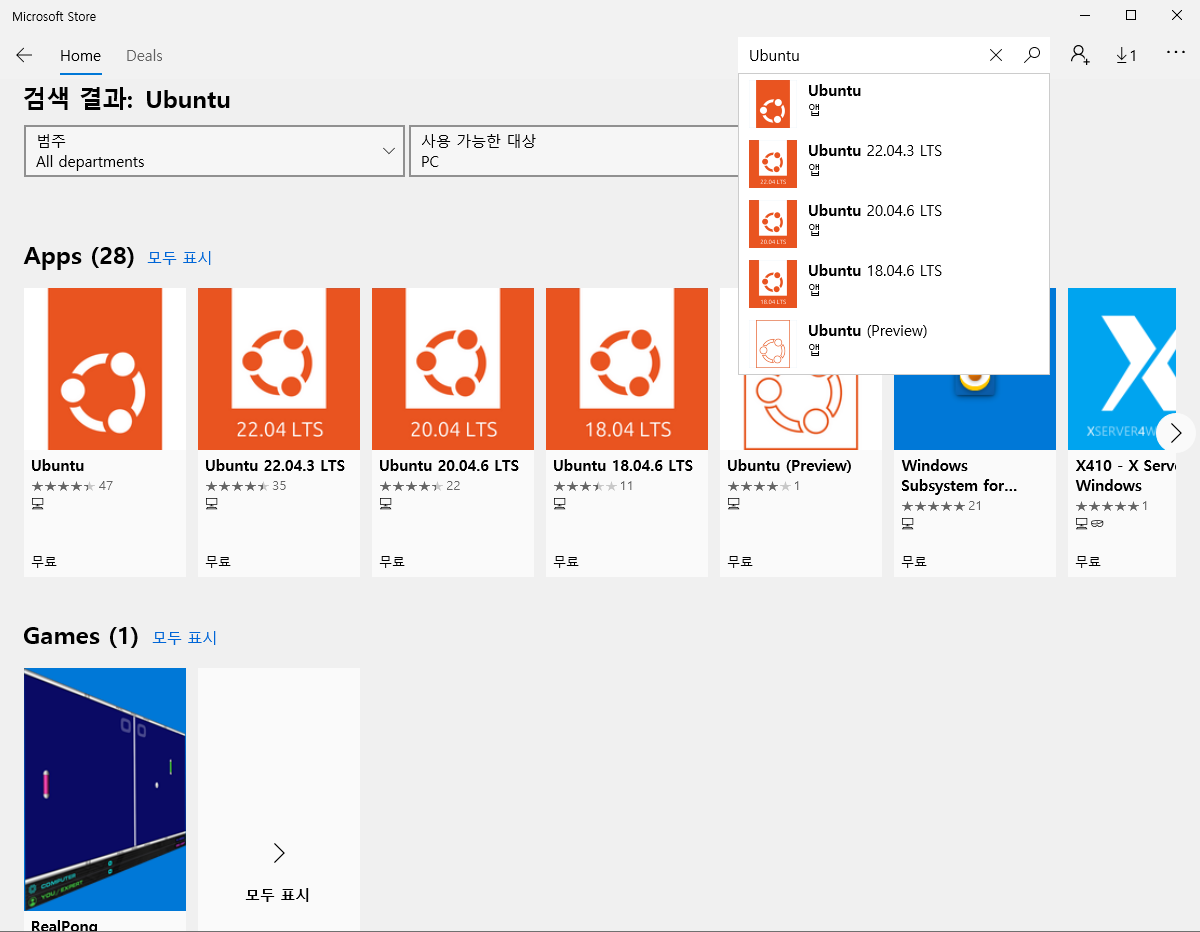Open the account sign-in icon
The image size is (1200, 932).
(x=1080, y=55)
